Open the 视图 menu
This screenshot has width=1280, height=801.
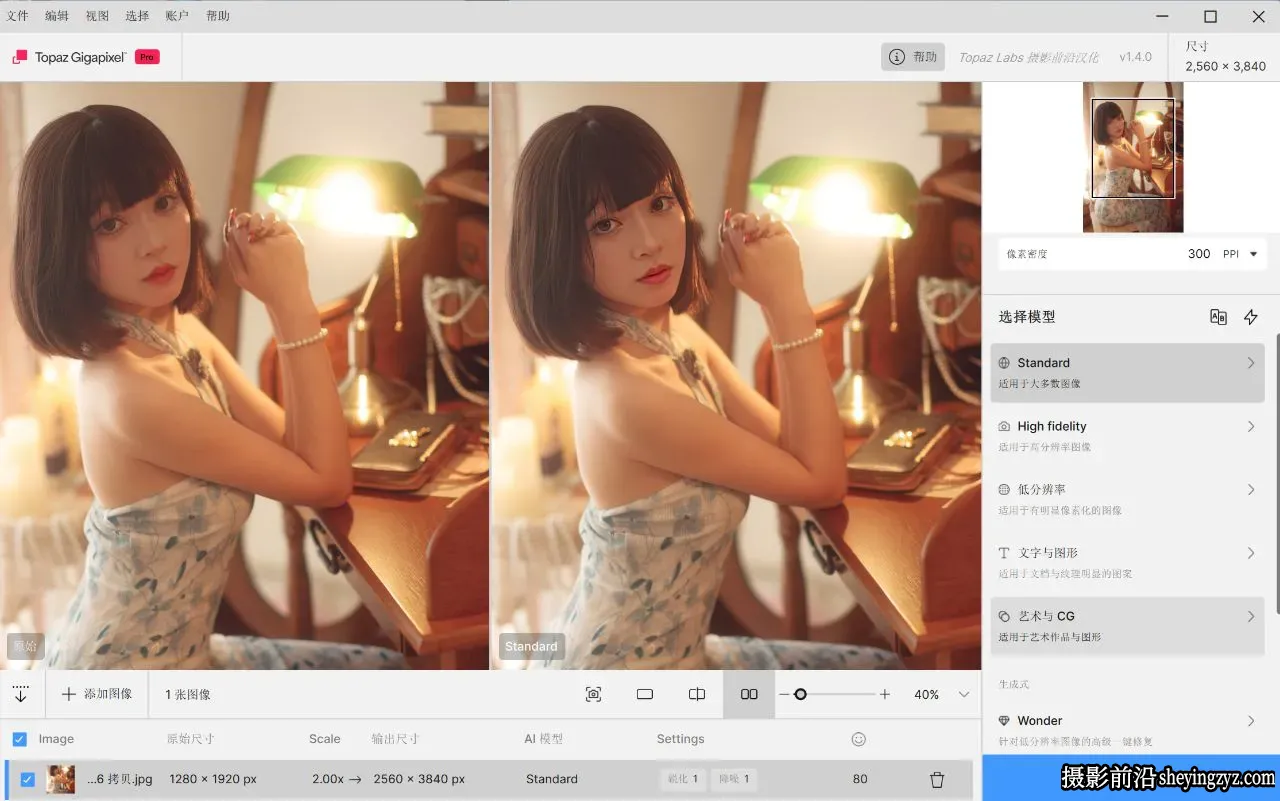[97, 16]
